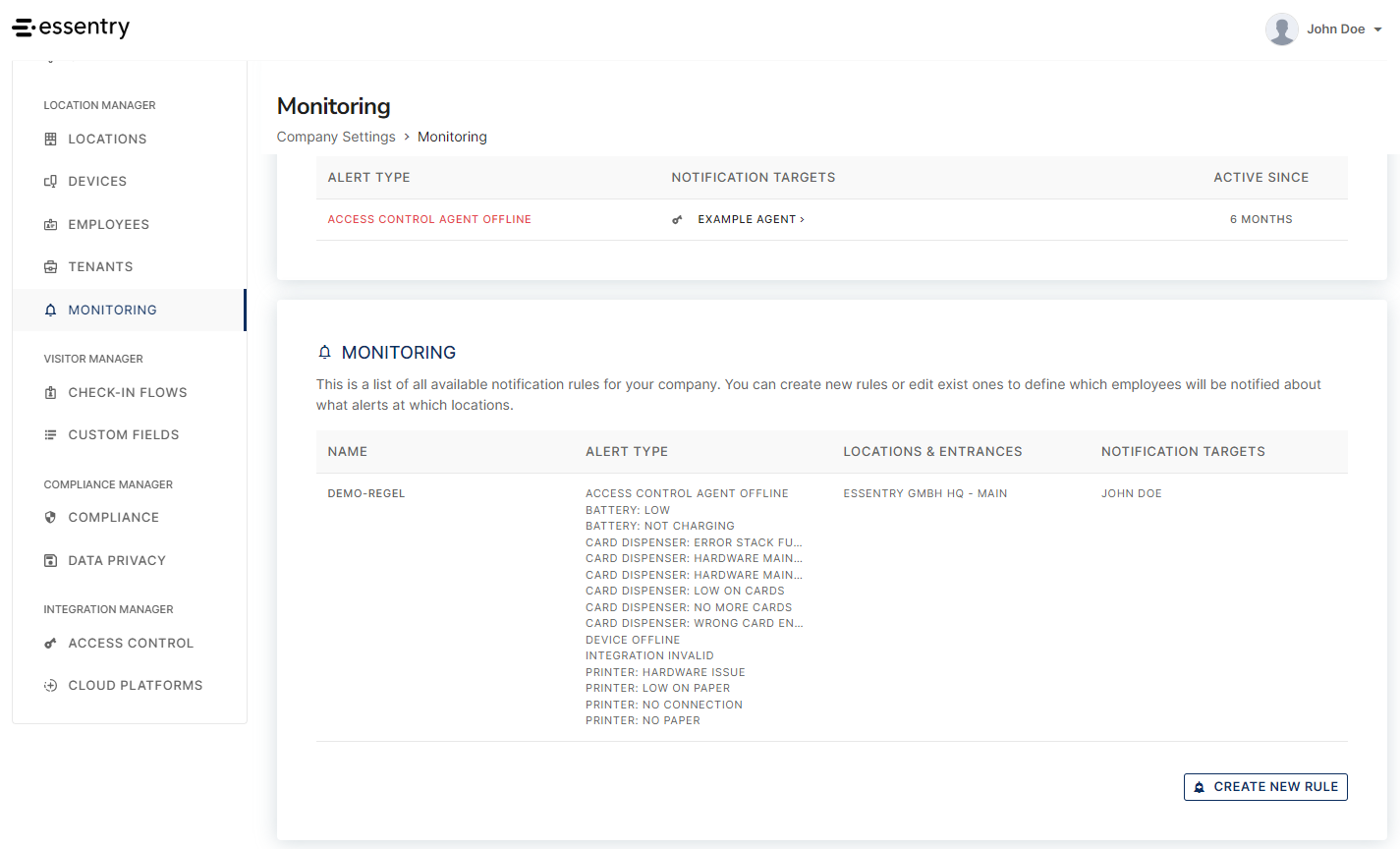The width and height of the screenshot is (1400, 849).
Task: Click Printer: No Paper entry
Action: [x=643, y=720]
